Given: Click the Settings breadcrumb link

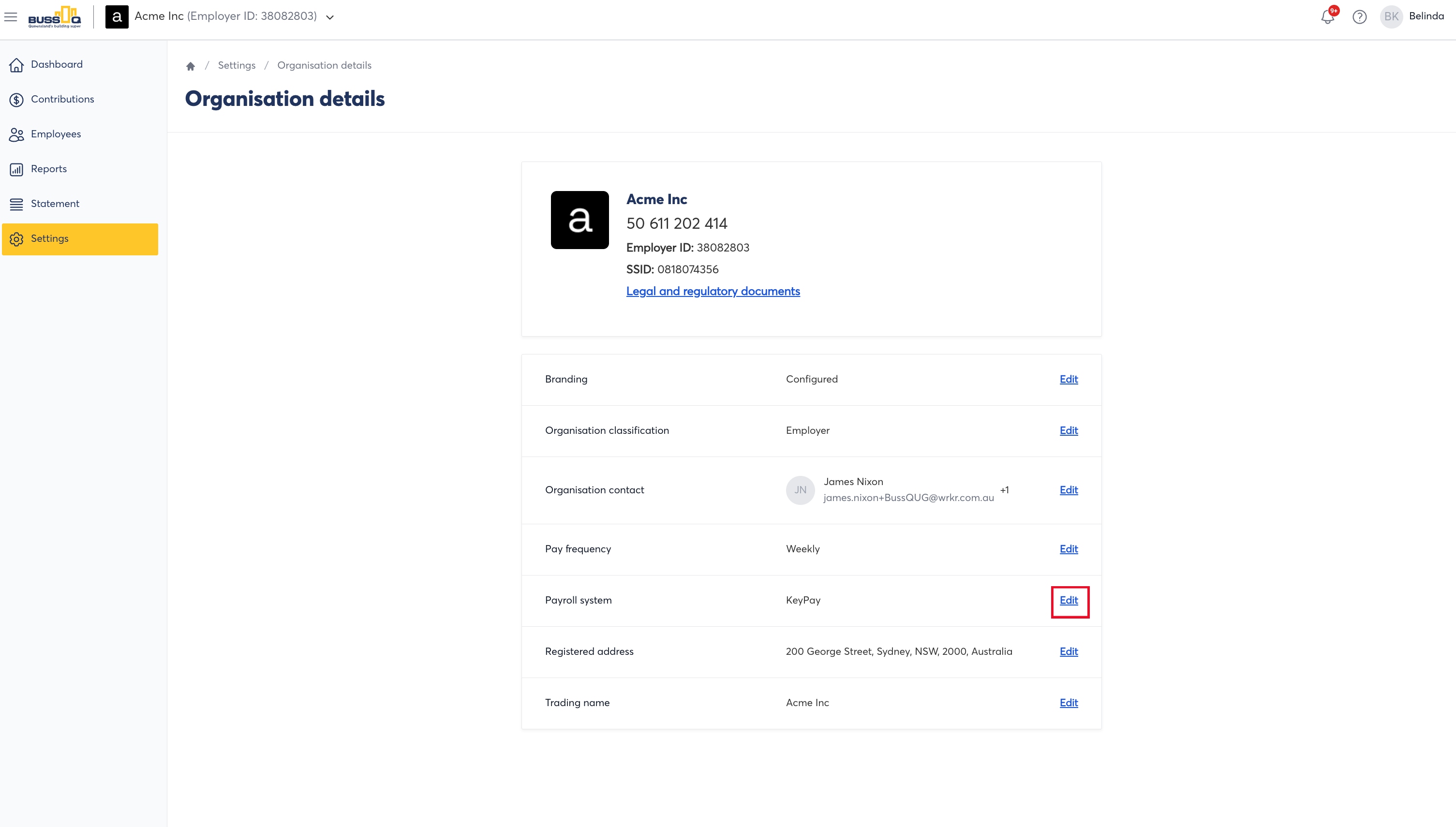Looking at the screenshot, I should 237,65.
